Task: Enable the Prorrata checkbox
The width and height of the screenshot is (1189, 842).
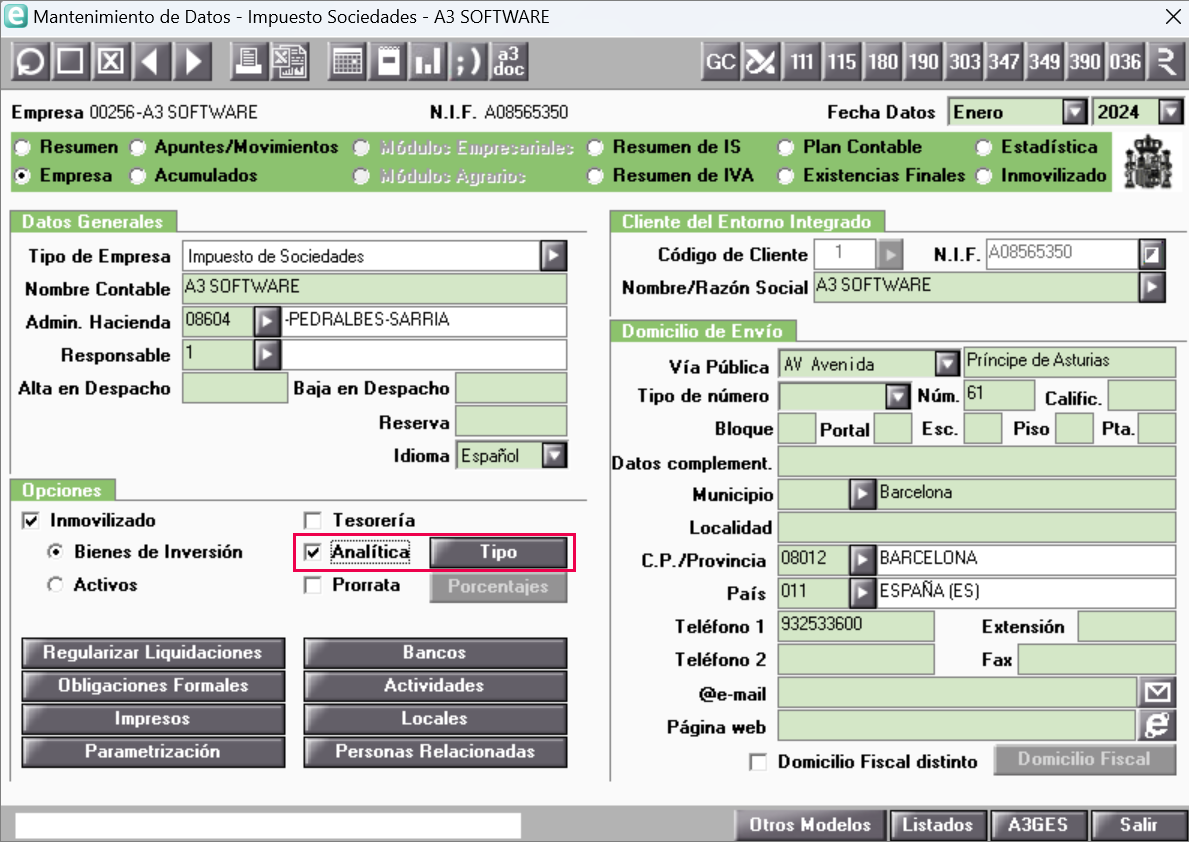Action: (312, 586)
